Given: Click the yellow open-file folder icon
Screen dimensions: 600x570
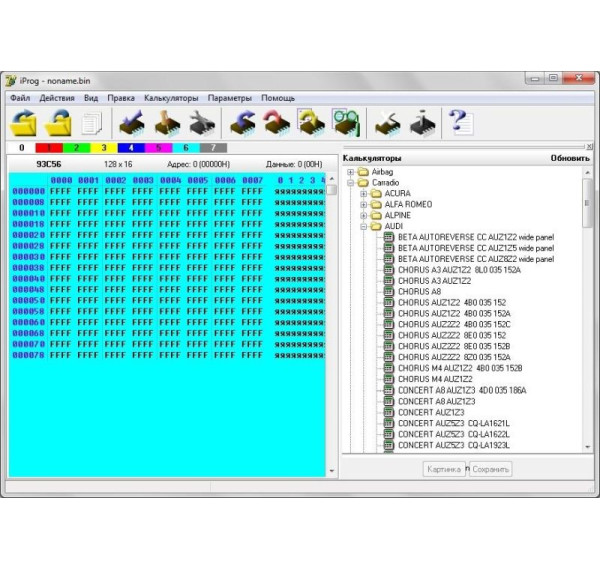Looking at the screenshot, I should tap(23, 123).
